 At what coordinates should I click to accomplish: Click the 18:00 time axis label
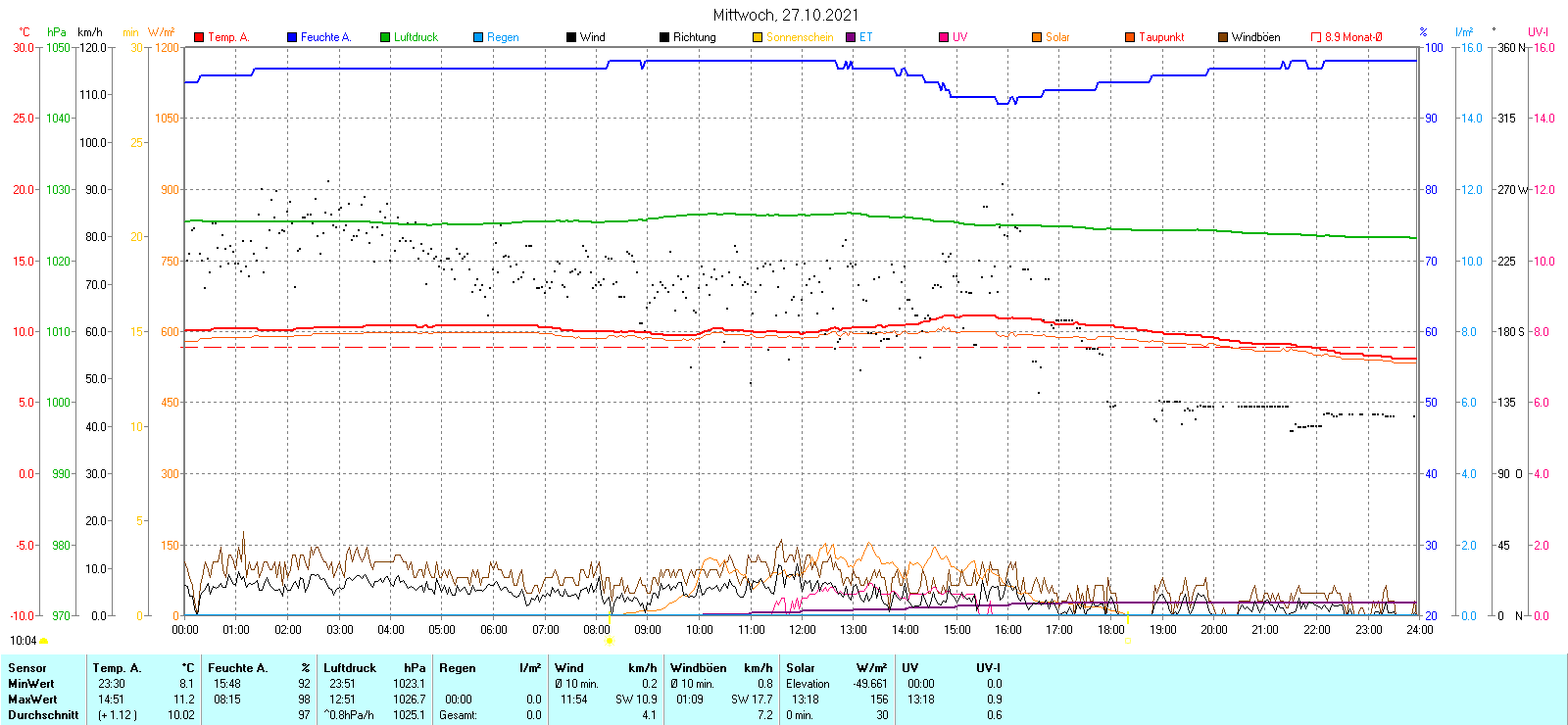point(1111,629)
